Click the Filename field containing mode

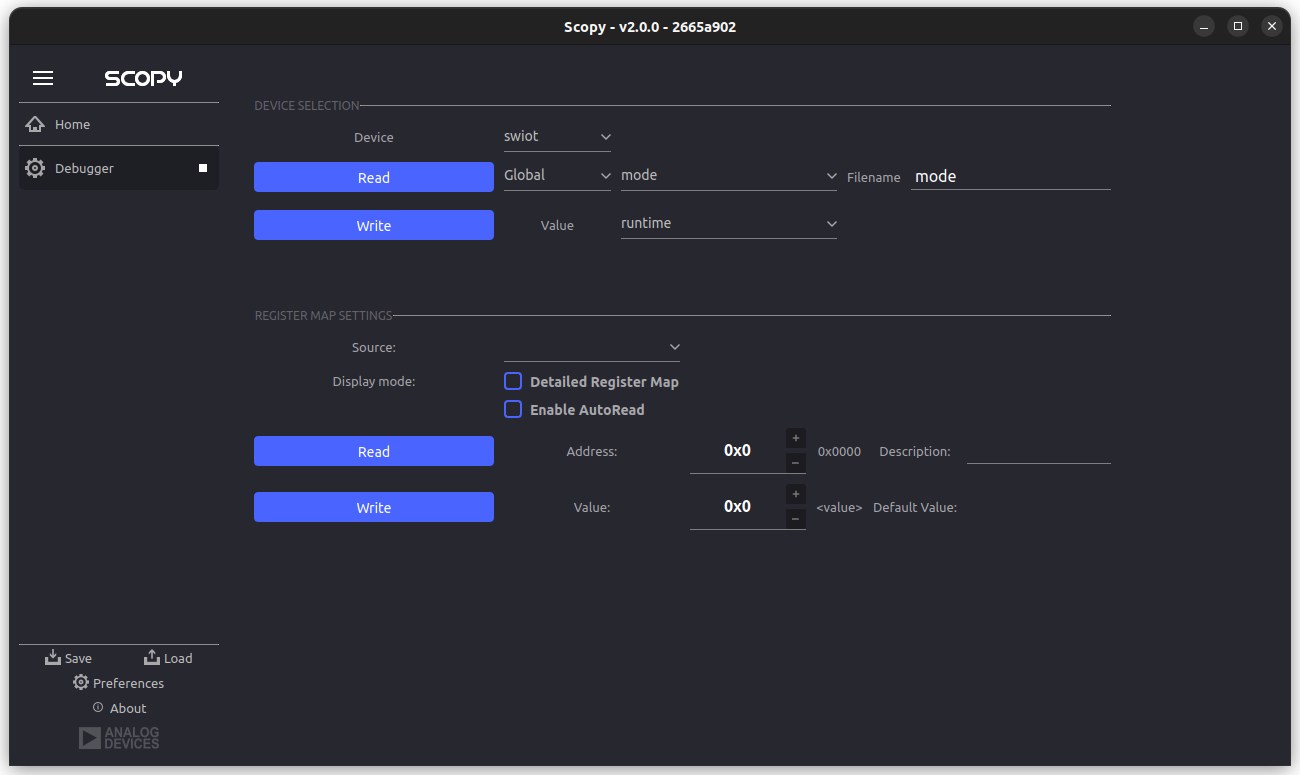(1011, 176)
